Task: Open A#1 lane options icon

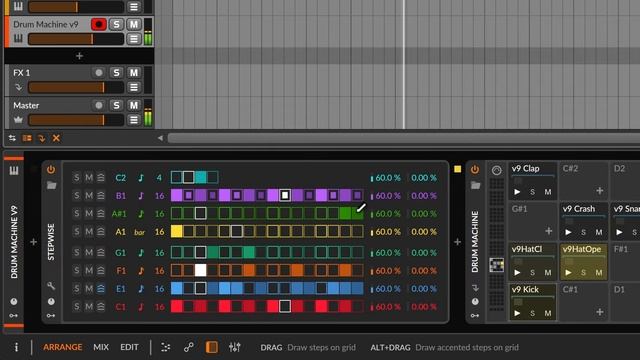Action: pyautogui.click(x=101, y=213)
